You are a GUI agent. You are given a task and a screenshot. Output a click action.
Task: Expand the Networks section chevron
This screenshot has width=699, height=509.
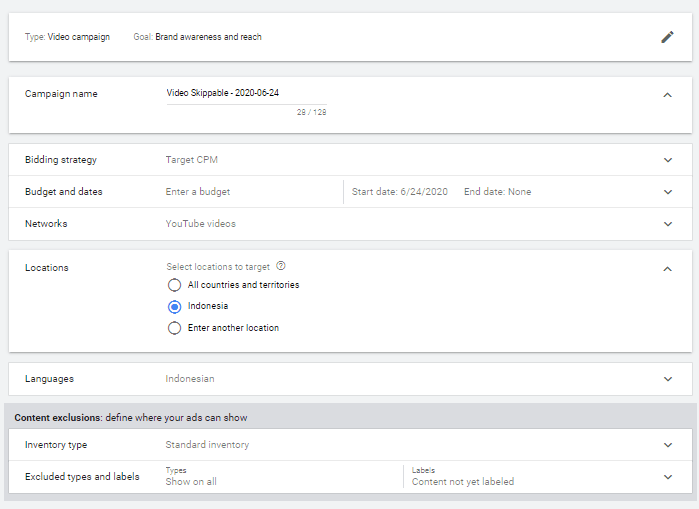(668, 224)
